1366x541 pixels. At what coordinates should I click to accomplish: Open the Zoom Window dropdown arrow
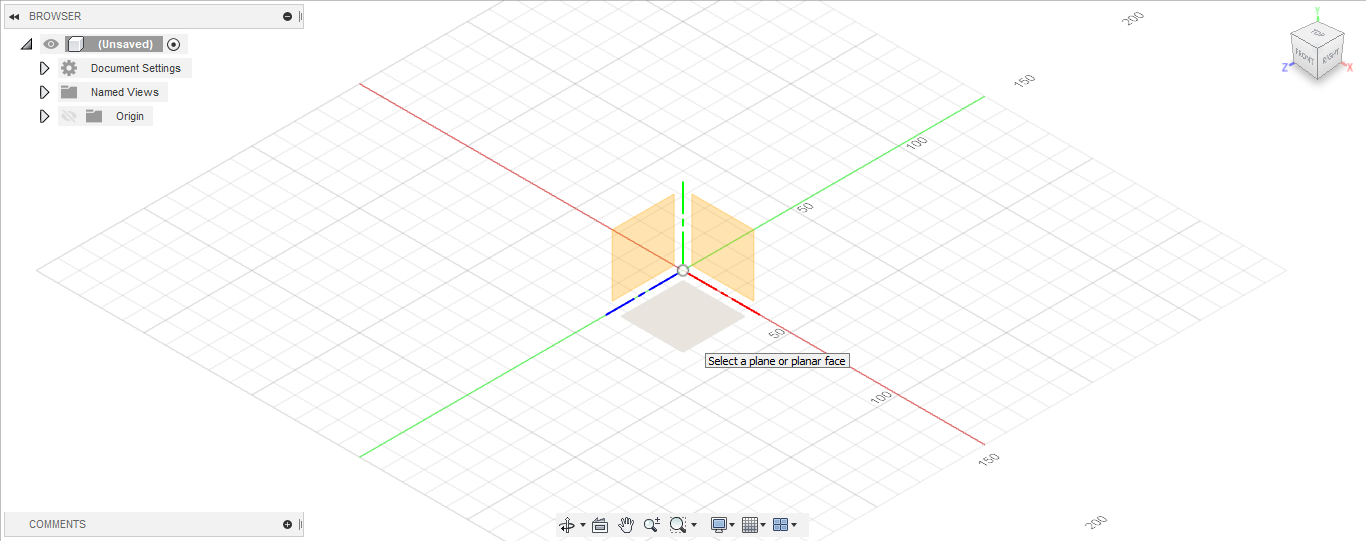pyautogui.click(x=694, y=525)
